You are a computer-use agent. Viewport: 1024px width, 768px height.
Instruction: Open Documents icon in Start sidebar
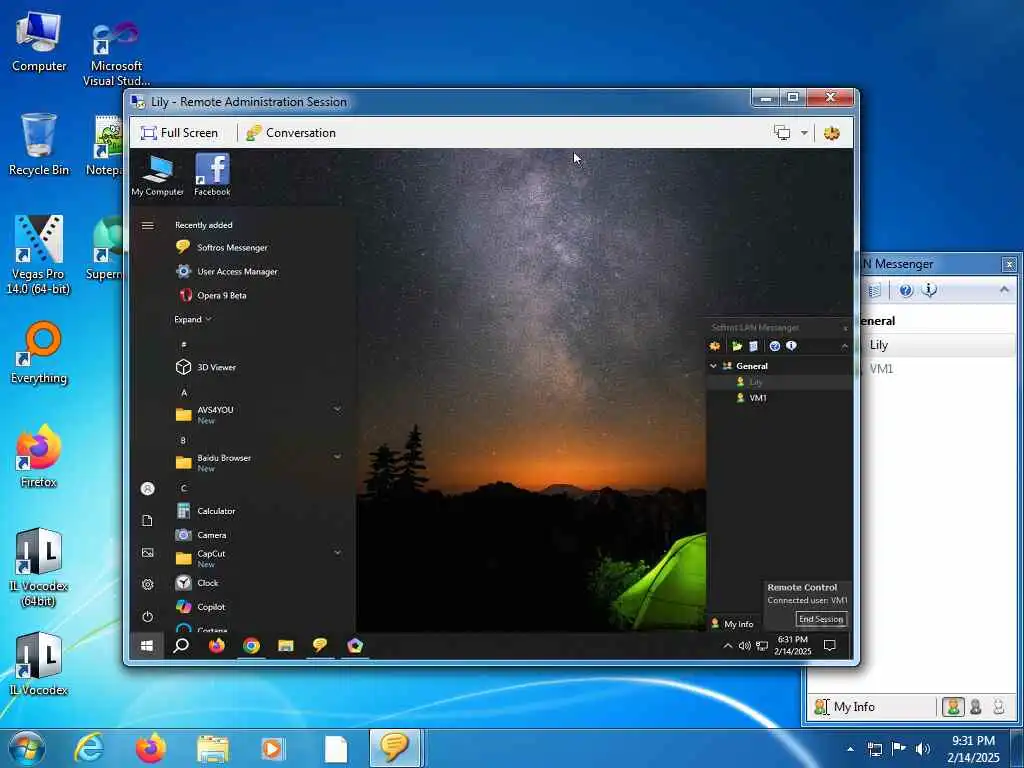click(x=148, y=520)
